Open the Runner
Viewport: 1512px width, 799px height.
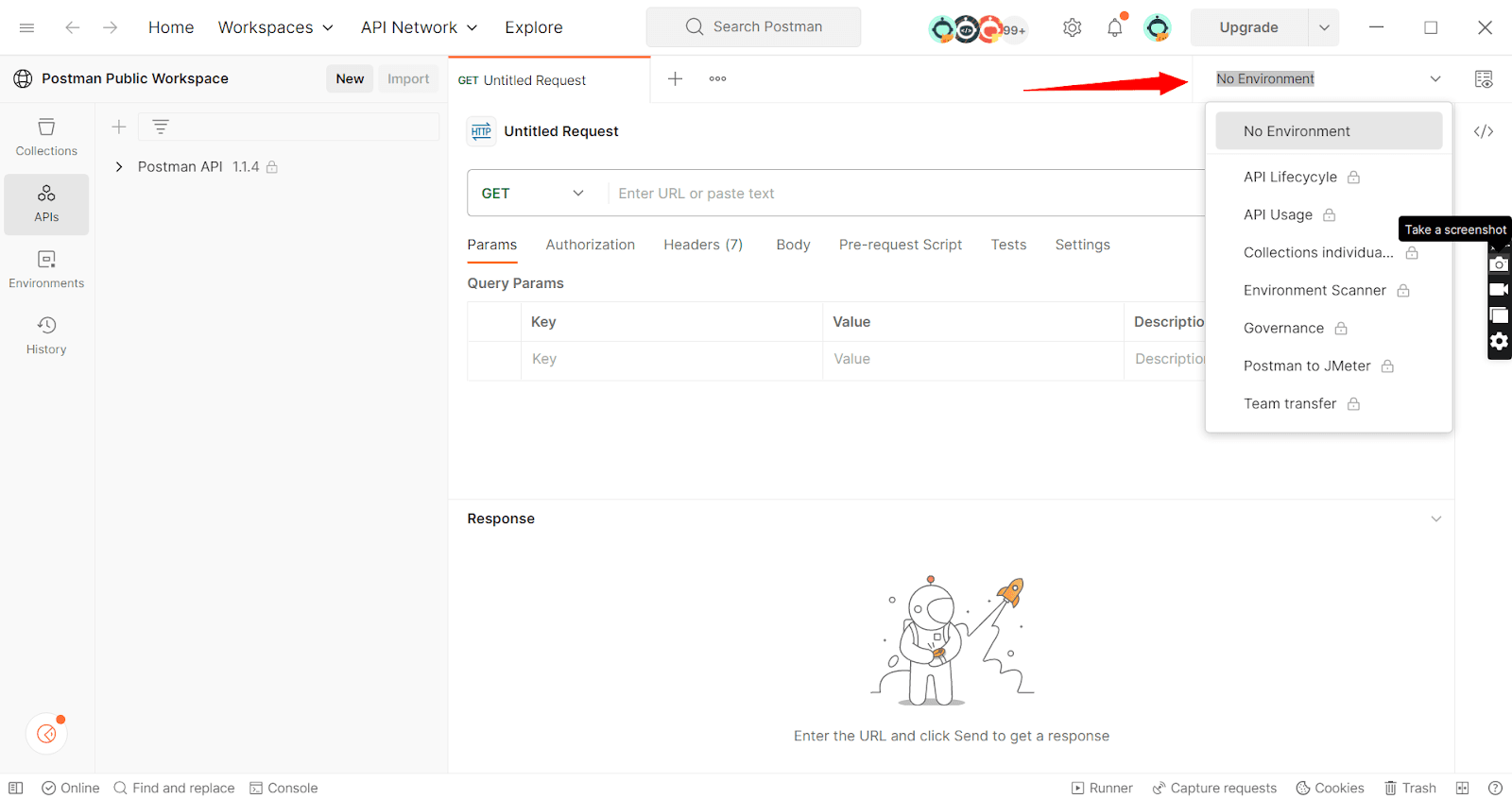(x=1102, y=788)
